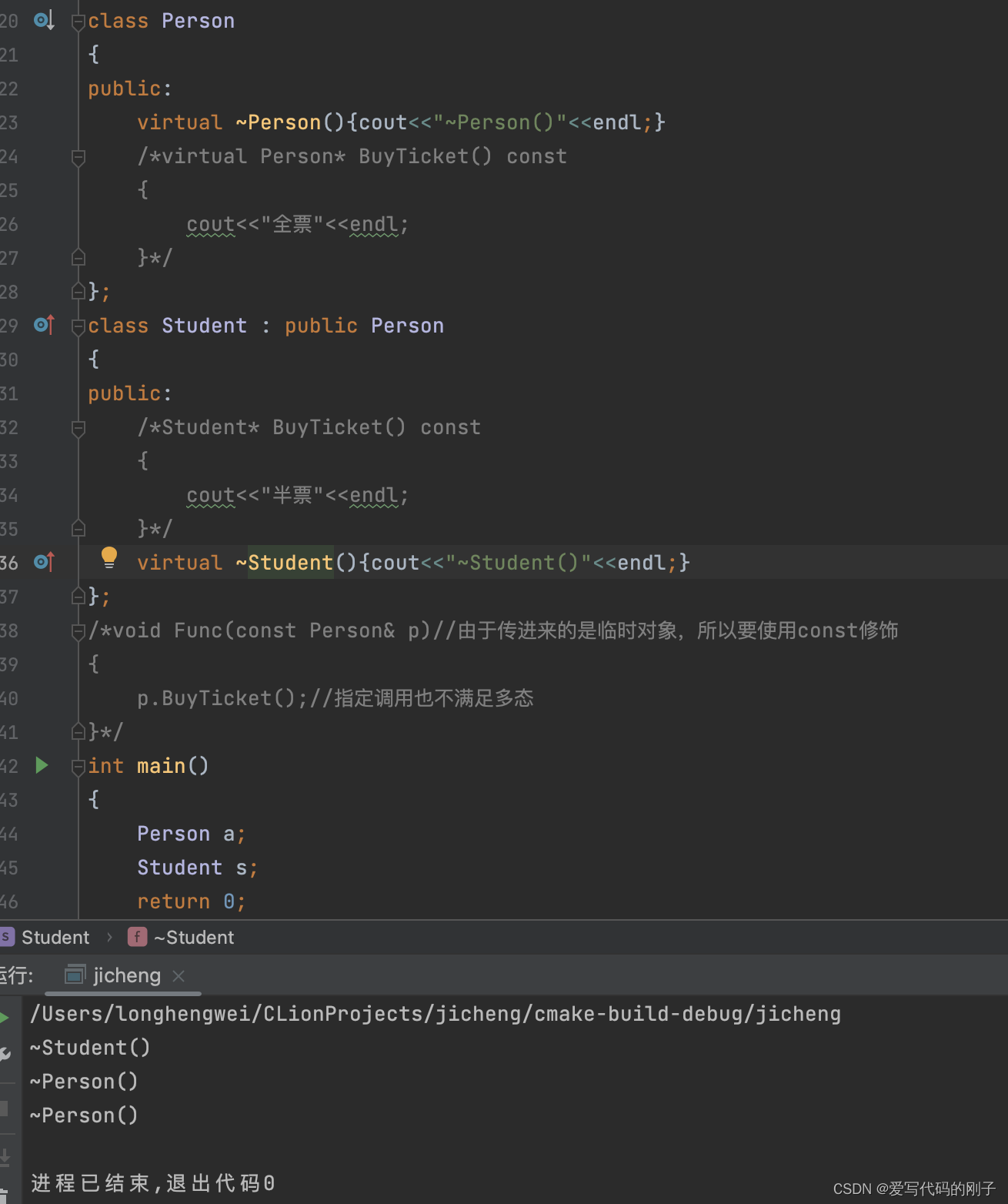This screenshot has width=1008, height=1204.
Task: Click the 'Person a;' declaration
Action: (192, 834)
